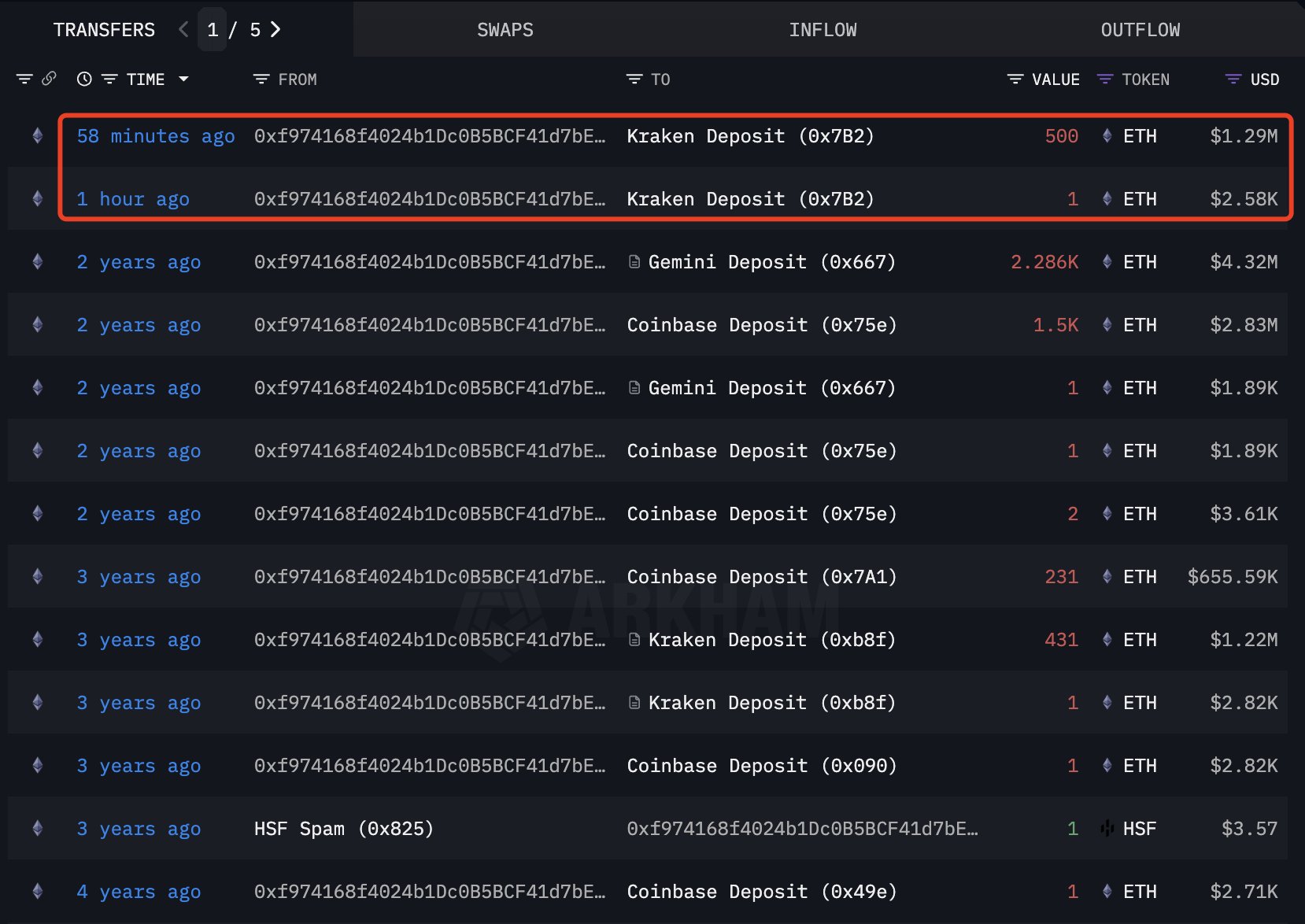Click the TO column filter icon
The height and width of the screenshot is (924, 1305).
[x=634, y=79]
